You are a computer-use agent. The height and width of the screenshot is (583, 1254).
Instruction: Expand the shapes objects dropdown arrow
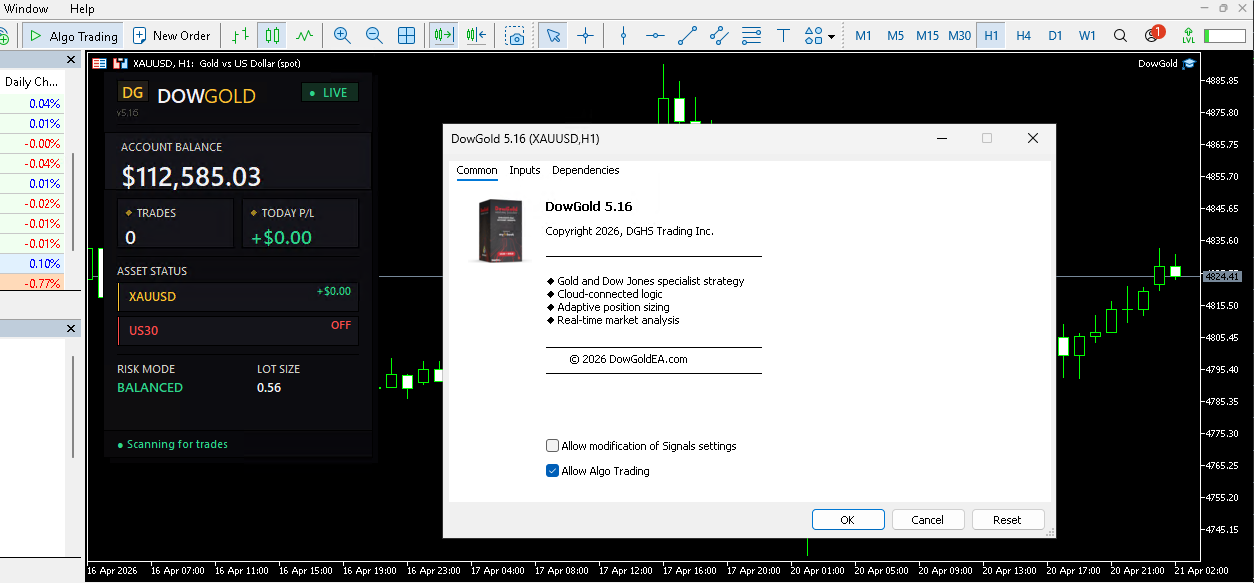pyautogui.click(x=832, y=37)
